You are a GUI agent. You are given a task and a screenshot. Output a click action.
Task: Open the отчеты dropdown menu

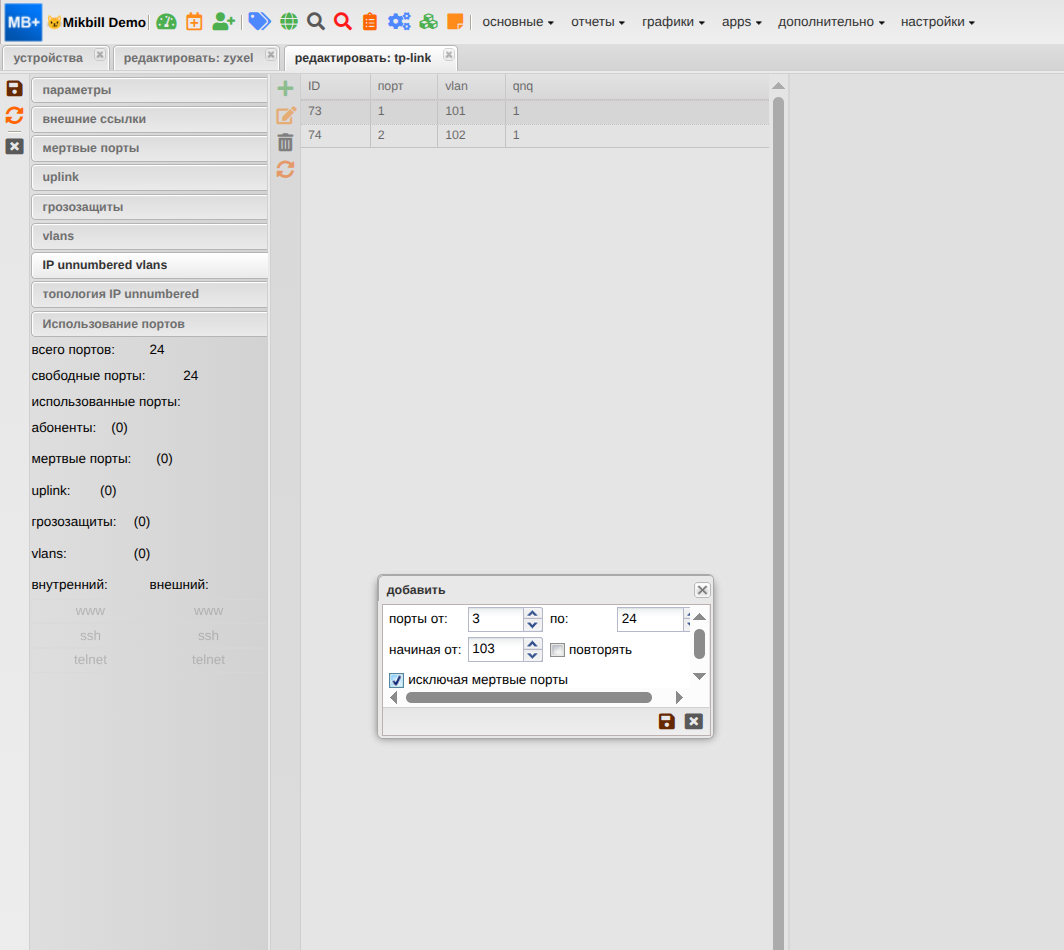[598, 22]
